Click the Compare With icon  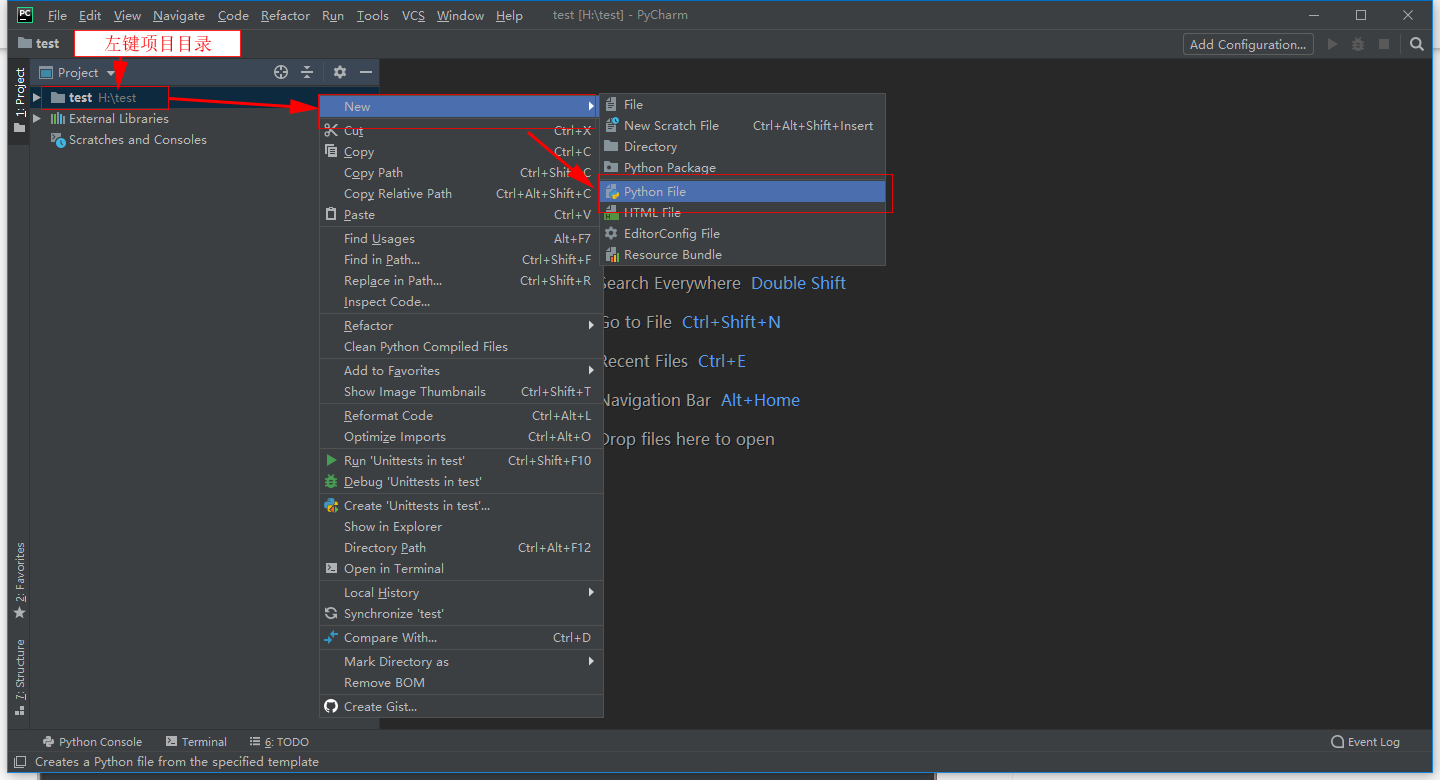[x=331, y=637]
